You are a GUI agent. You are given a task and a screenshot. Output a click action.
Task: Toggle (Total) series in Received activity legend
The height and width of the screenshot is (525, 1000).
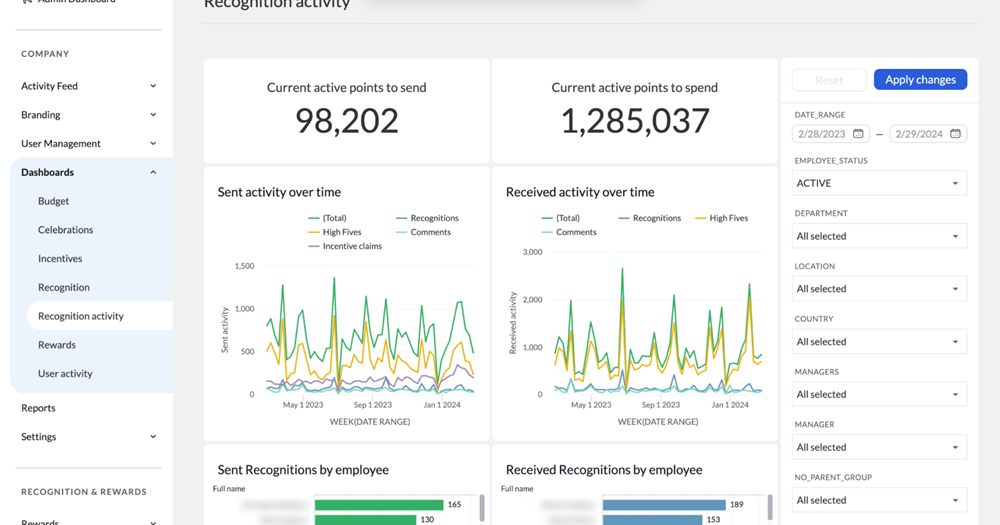coord(561,218)
